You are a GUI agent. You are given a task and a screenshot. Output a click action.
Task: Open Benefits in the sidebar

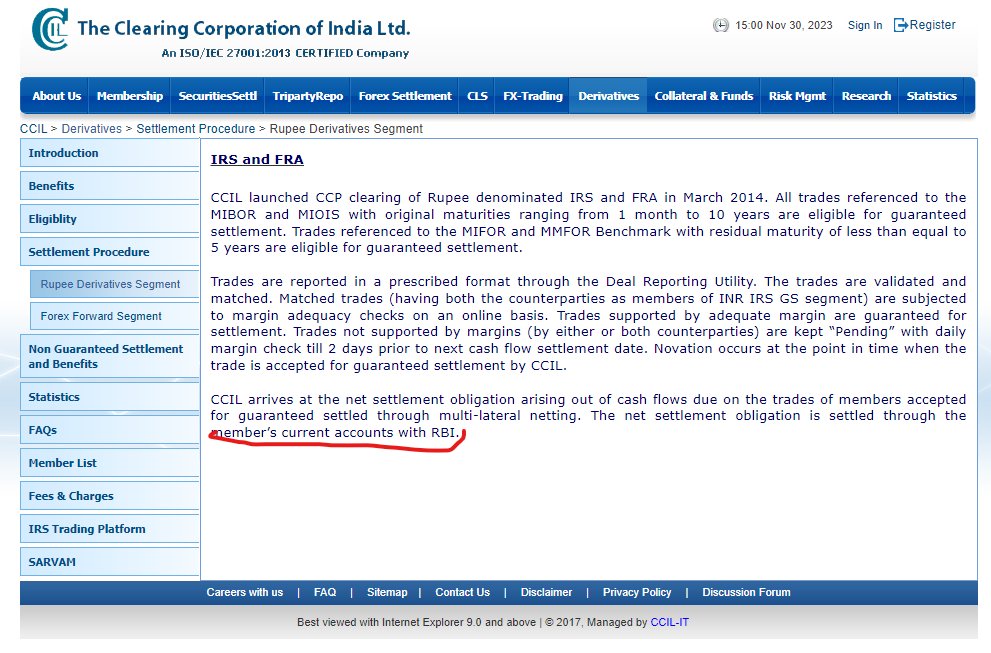pyautogui.click(x=109, y=186)
